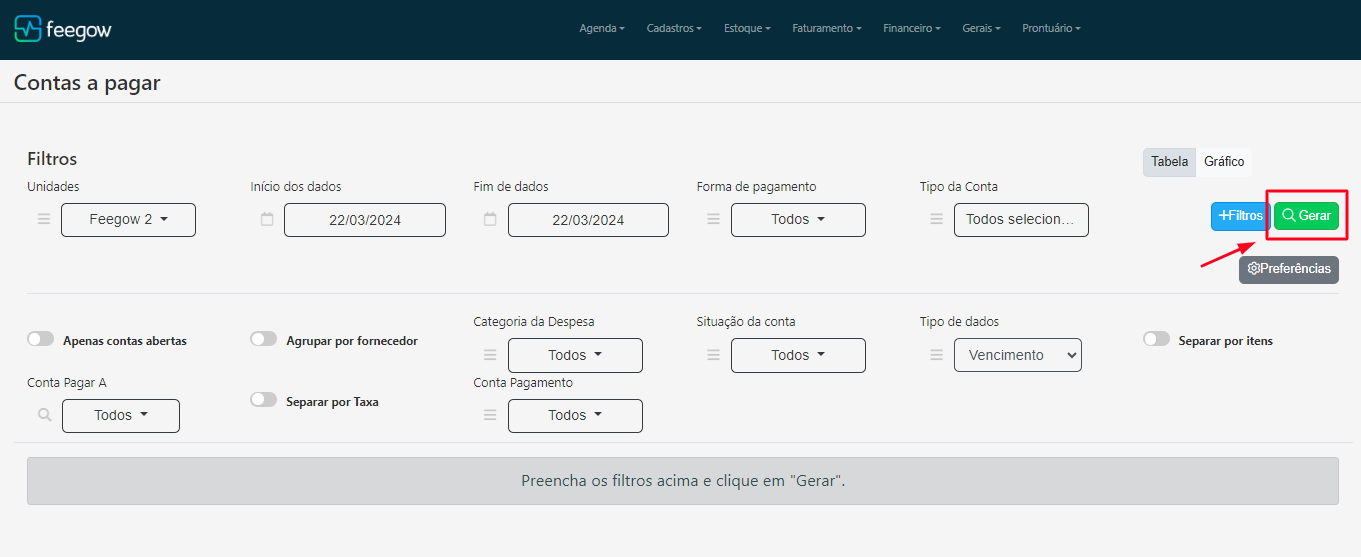Click the Preencha os filtros acima message
1361x557 pixels.
click(683, 481)
